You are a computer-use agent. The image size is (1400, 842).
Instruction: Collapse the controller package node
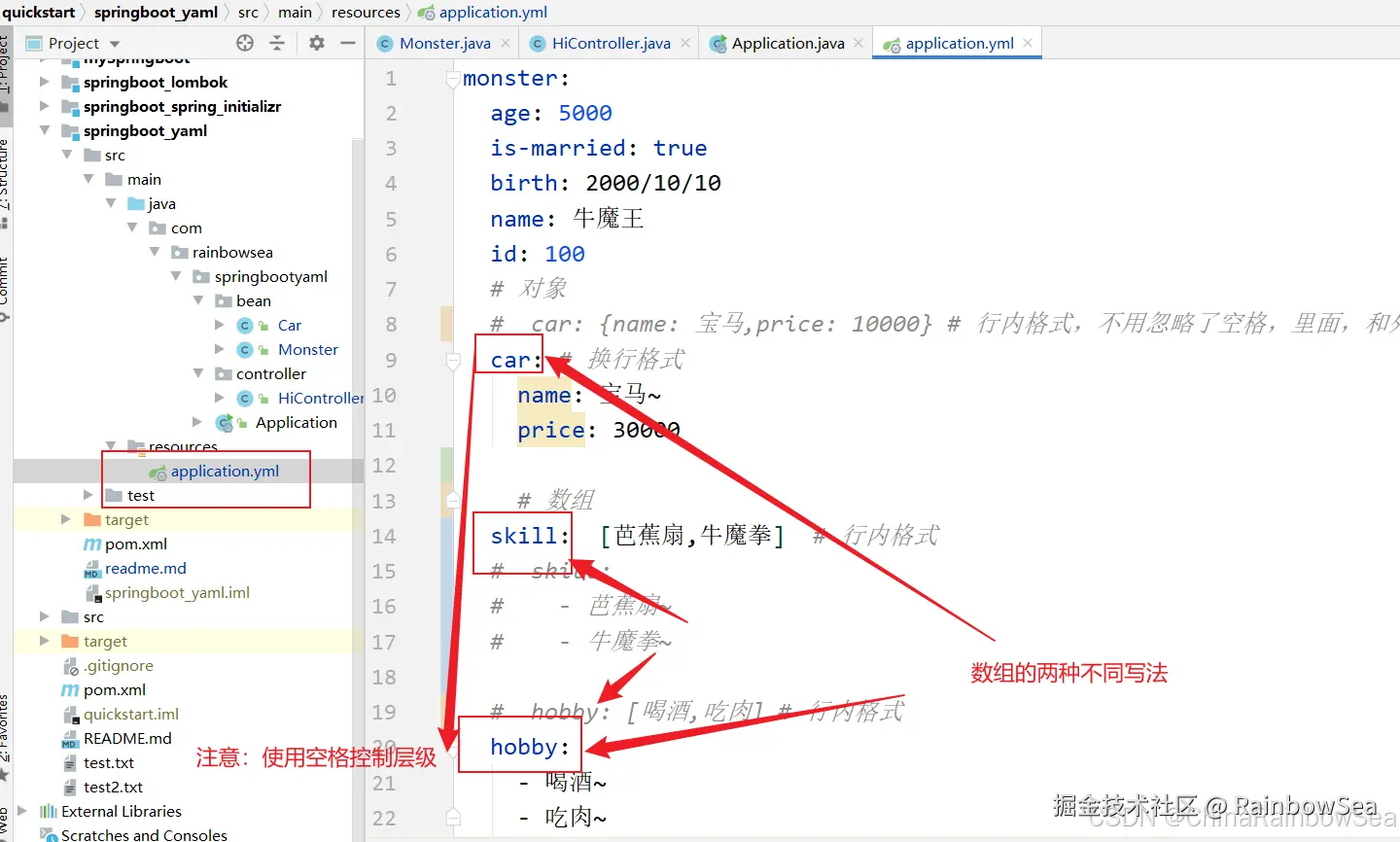198,373
